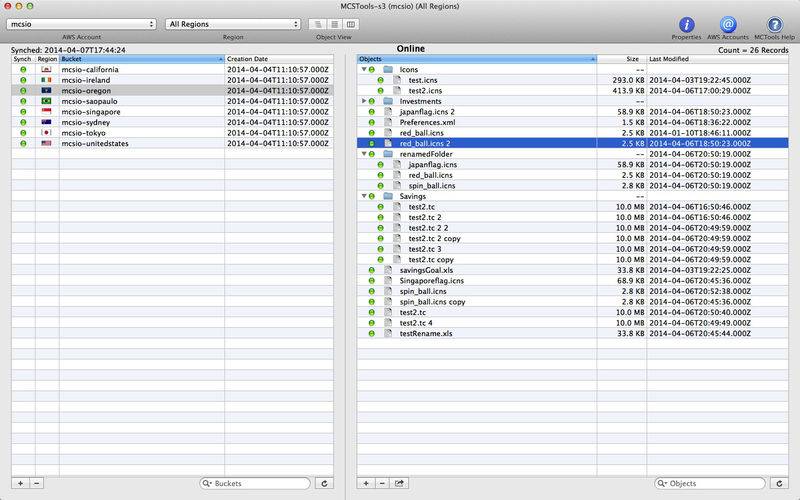Sort by Synch column header
Screen dimensions: 800x500
[x=23, y=59]
